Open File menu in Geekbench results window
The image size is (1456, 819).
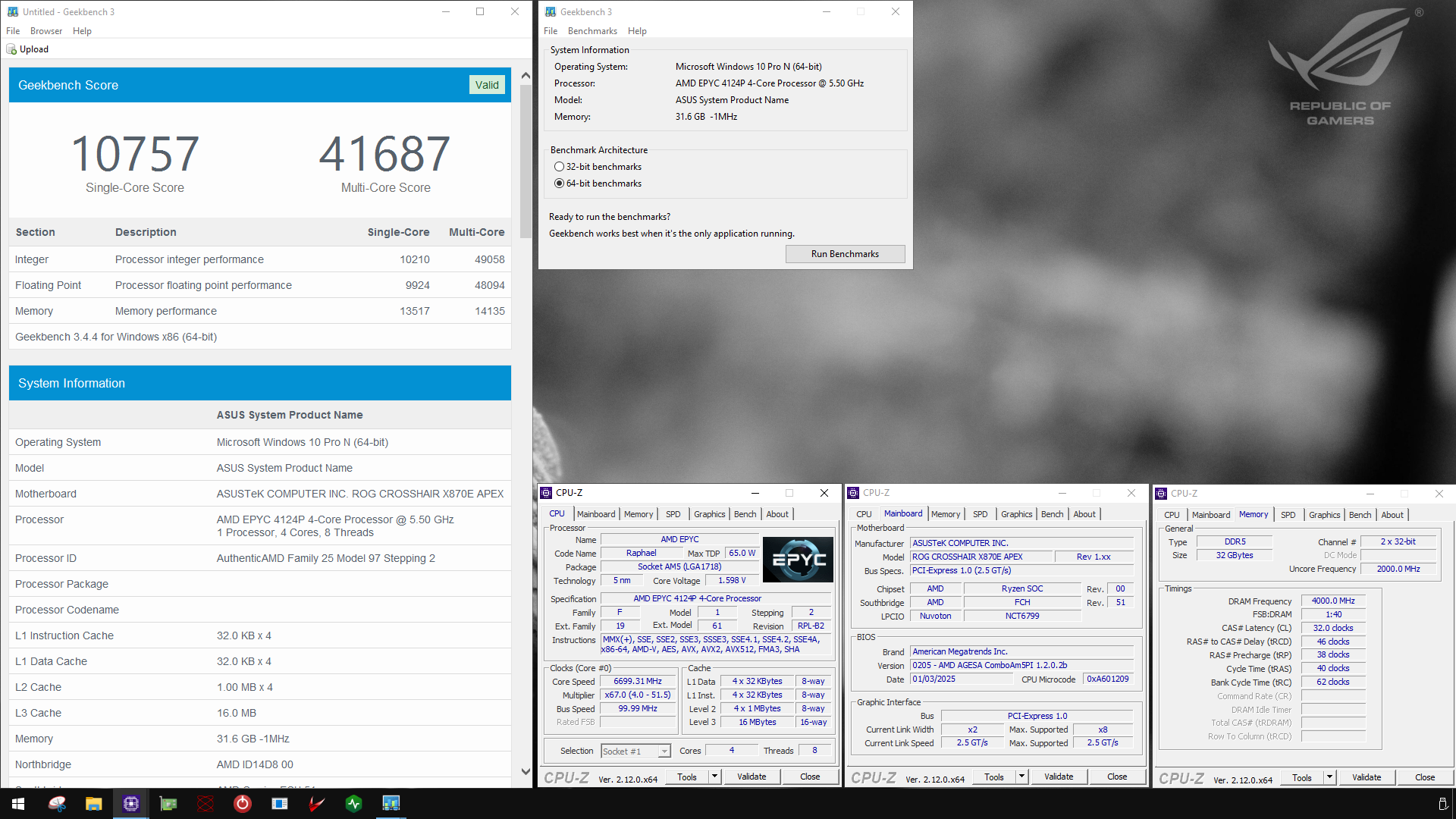13,31
